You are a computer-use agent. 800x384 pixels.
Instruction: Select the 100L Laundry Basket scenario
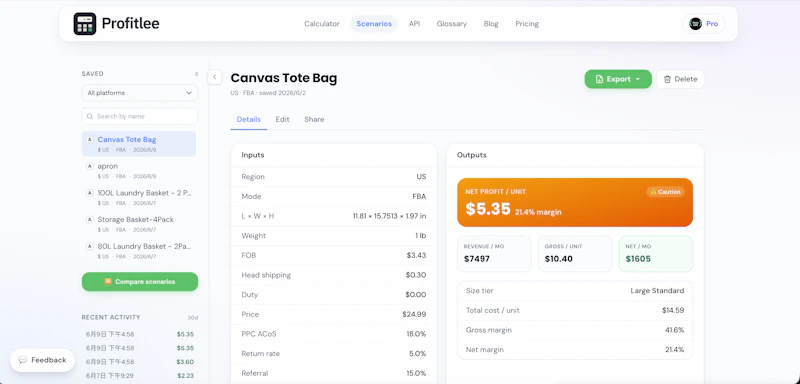click(x=139, y=197)
